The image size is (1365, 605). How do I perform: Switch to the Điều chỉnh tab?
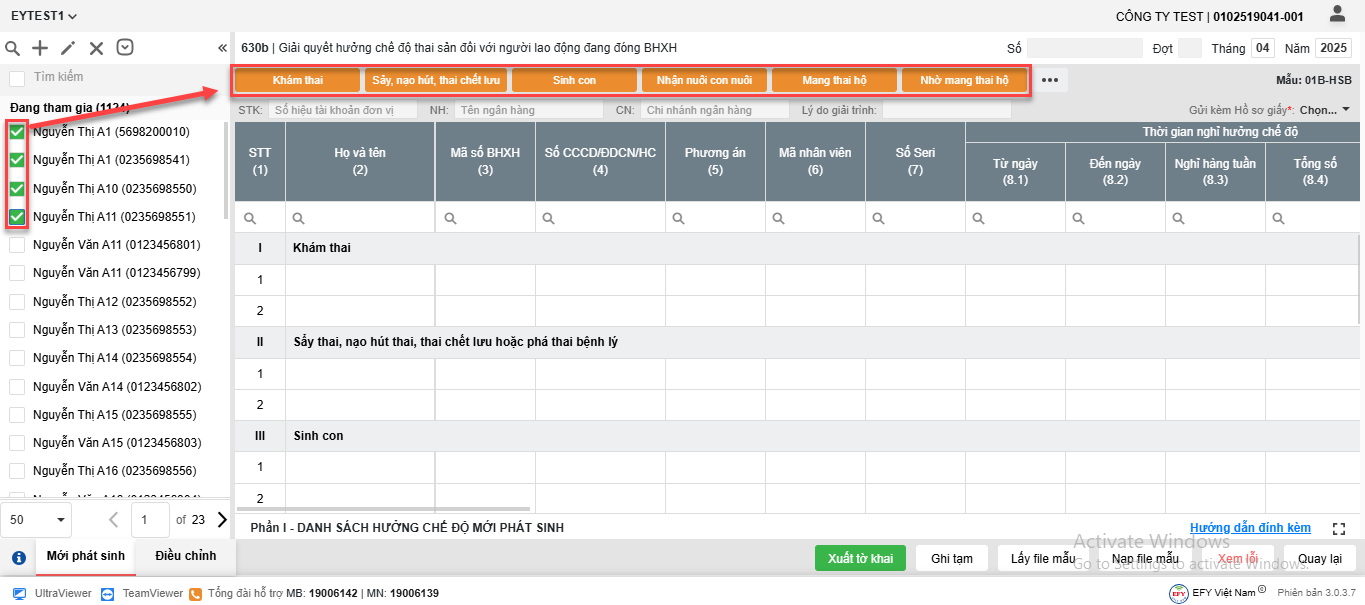tap(185, 556)
